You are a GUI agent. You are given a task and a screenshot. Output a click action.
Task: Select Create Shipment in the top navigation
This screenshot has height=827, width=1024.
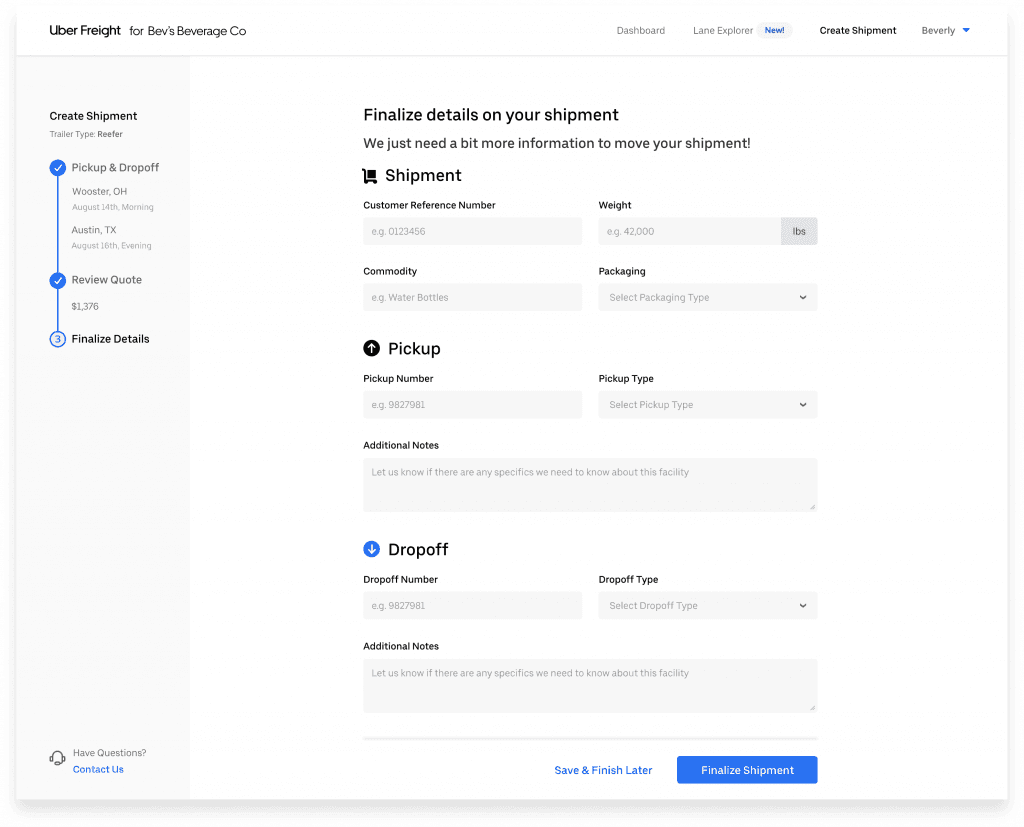coord(858,31)
